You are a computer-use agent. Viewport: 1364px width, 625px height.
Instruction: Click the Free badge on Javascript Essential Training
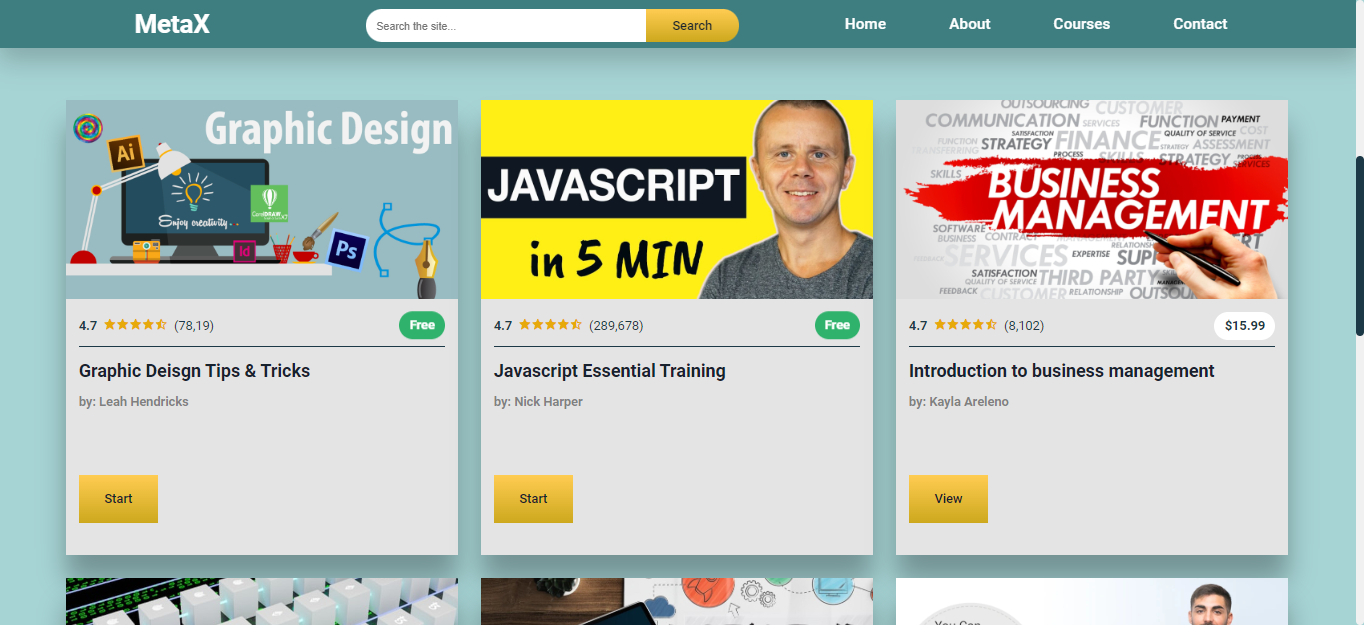pos(837,325)
